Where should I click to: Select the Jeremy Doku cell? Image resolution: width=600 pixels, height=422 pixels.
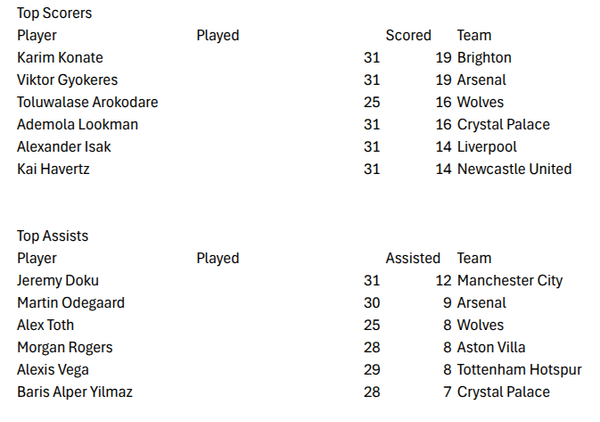coord(58,281)
